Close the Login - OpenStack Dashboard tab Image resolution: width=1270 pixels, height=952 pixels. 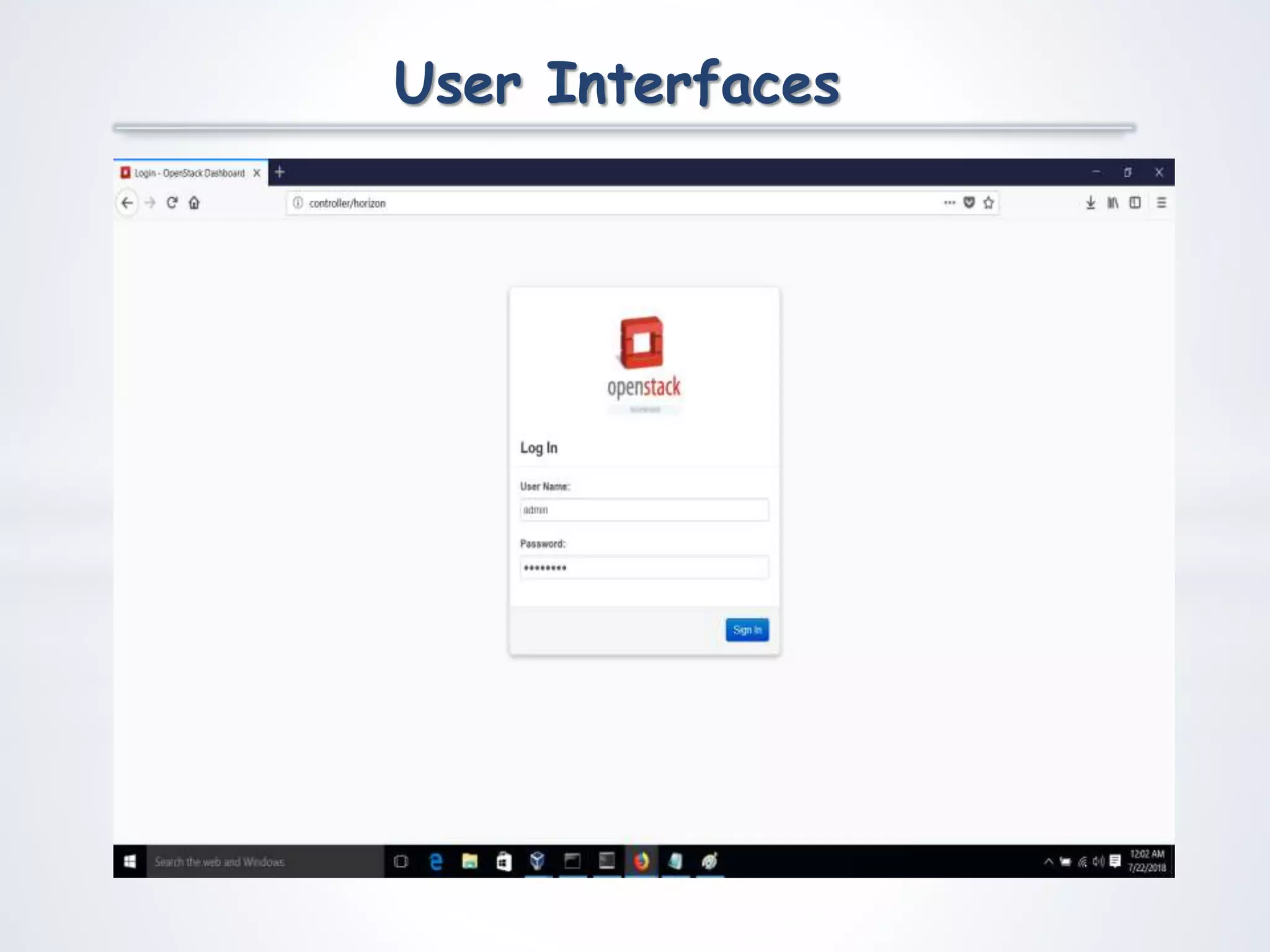[x=257, y=173]
